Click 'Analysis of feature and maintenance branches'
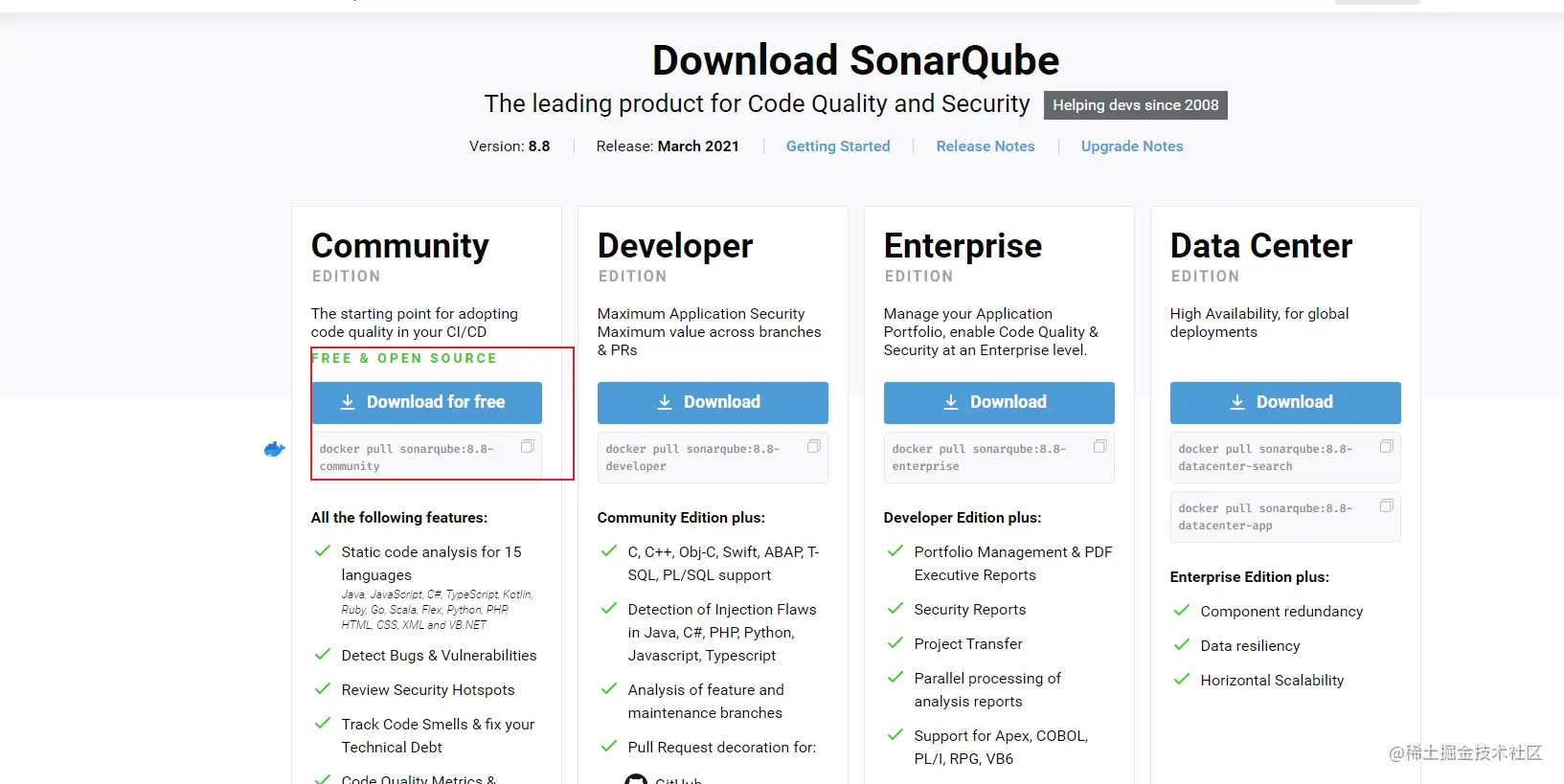 tap(706, 702)
